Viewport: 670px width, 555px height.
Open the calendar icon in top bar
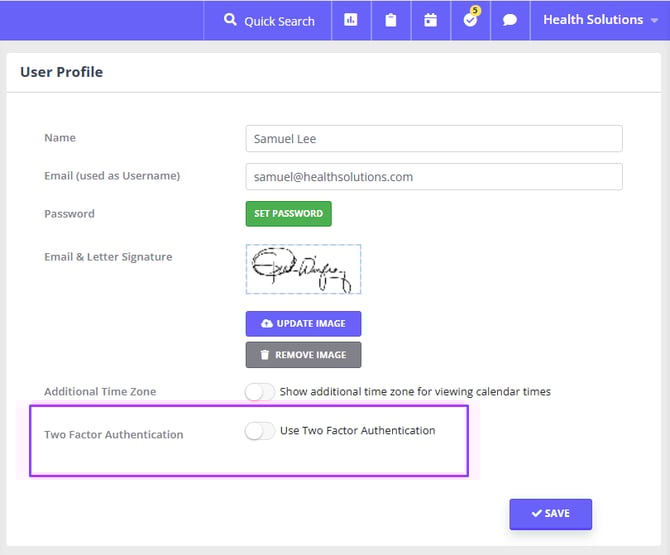(430, 20)
